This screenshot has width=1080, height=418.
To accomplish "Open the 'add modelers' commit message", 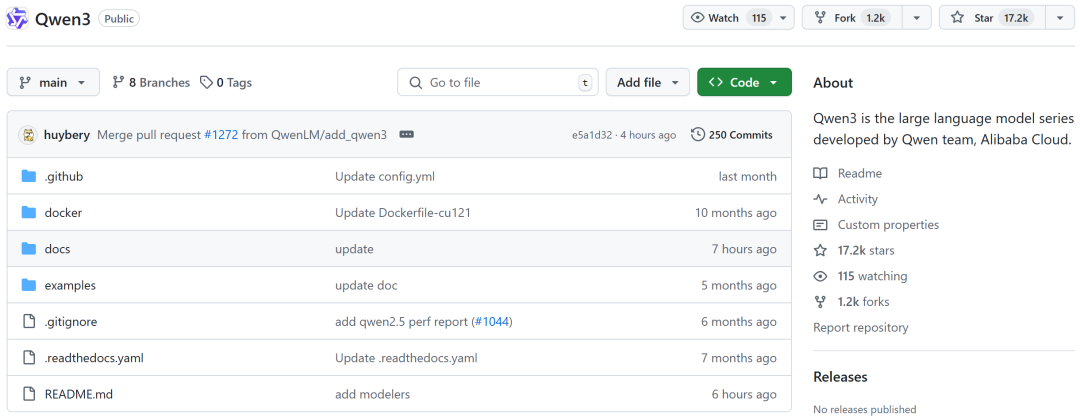I will click(x=372, y=394).
